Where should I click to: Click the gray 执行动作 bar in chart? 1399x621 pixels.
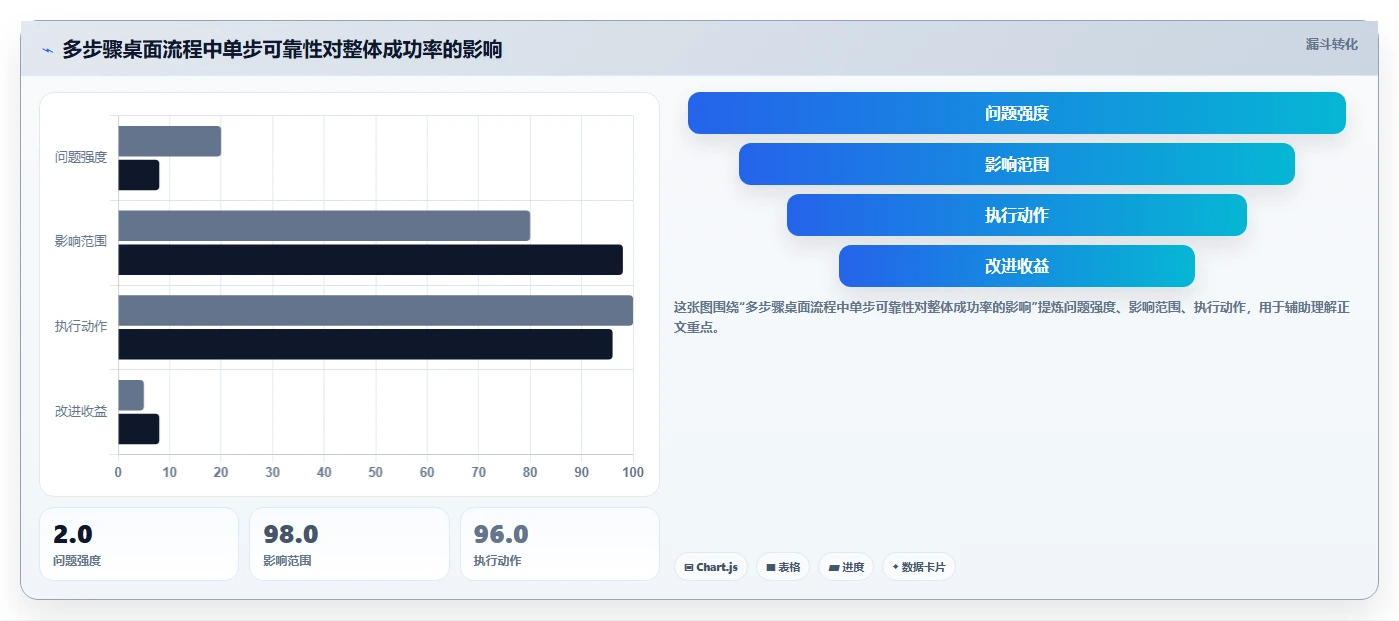pos(376,310)
